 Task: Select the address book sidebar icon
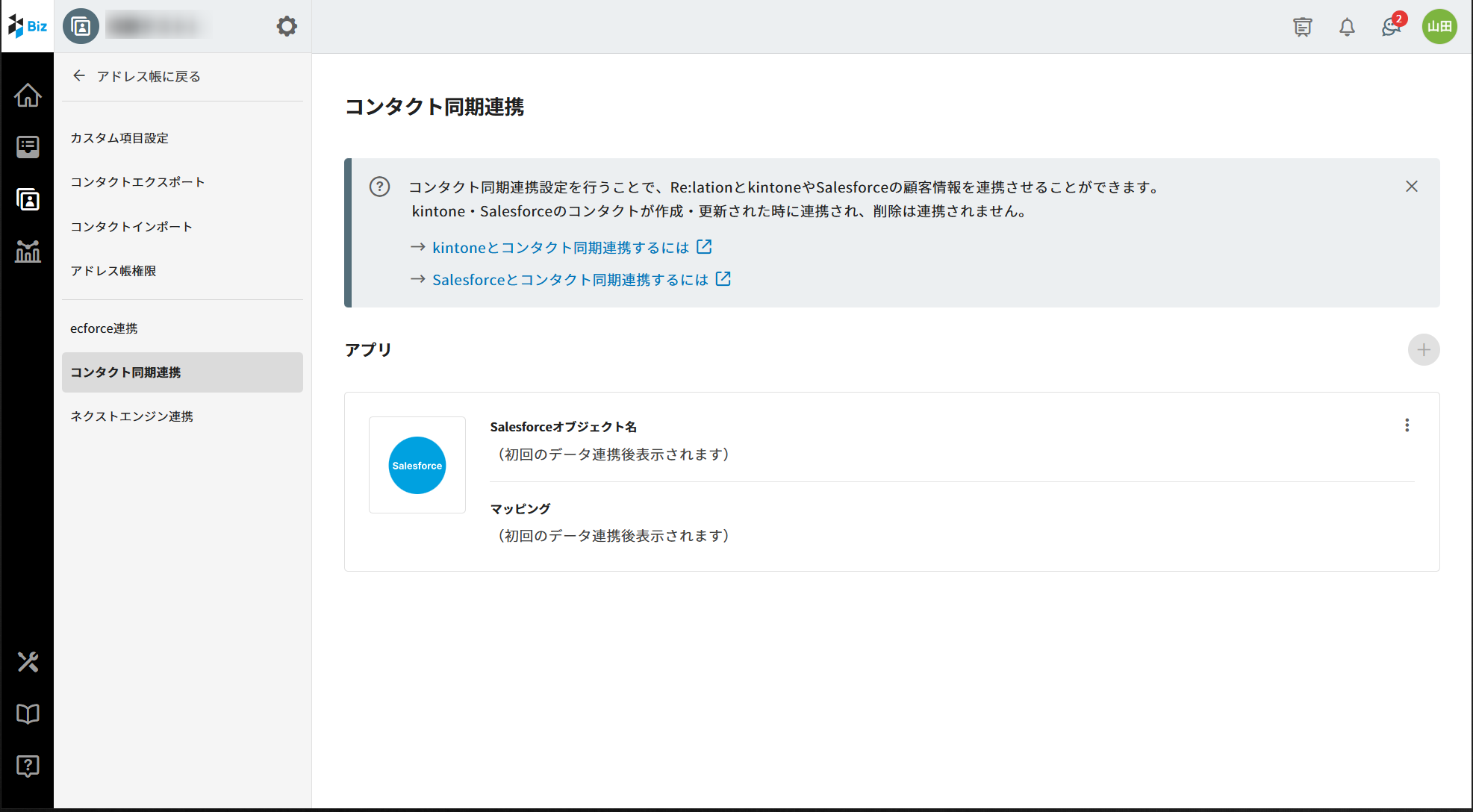pyautogui.click(x=28, y=199)
